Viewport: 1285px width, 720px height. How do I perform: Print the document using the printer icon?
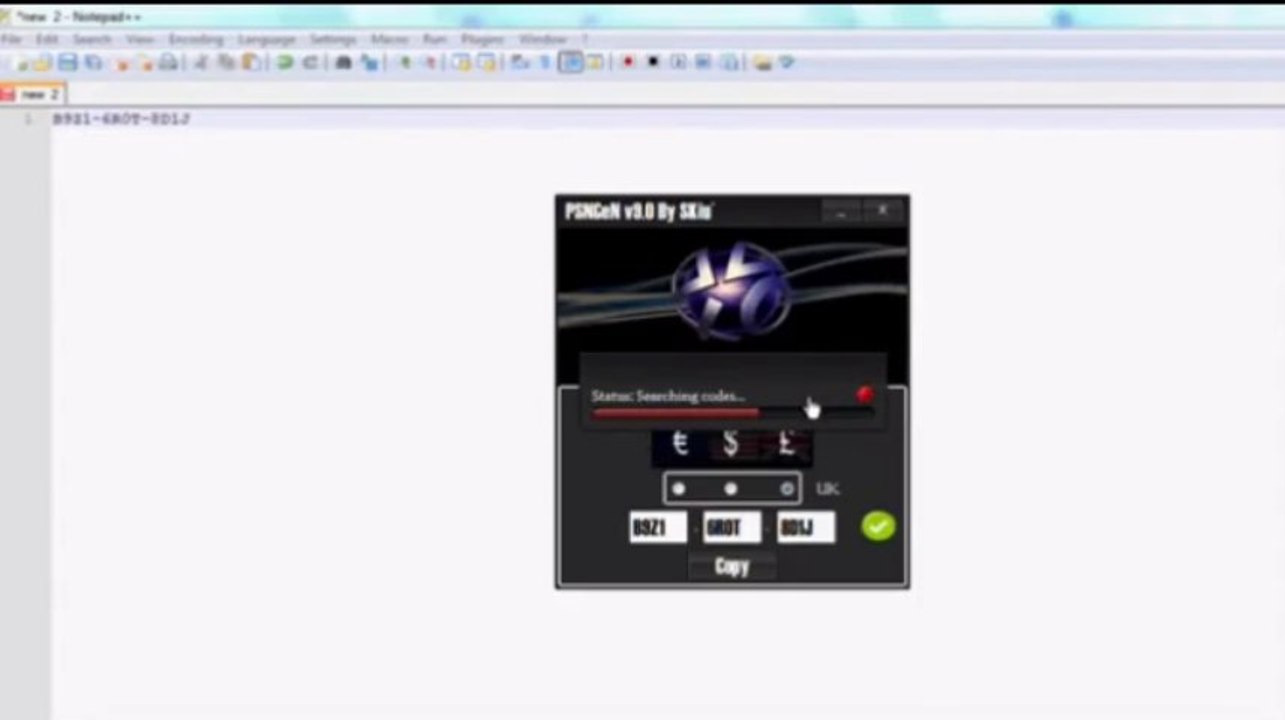click(x=168, y=62)
